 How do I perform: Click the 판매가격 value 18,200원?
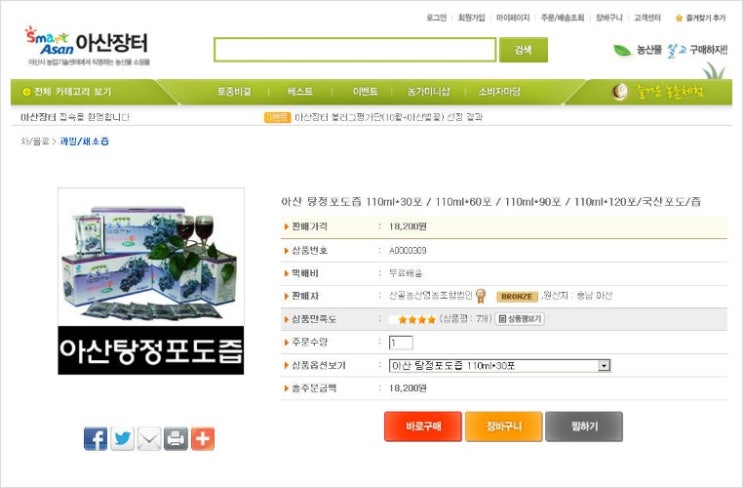(408, 226)
